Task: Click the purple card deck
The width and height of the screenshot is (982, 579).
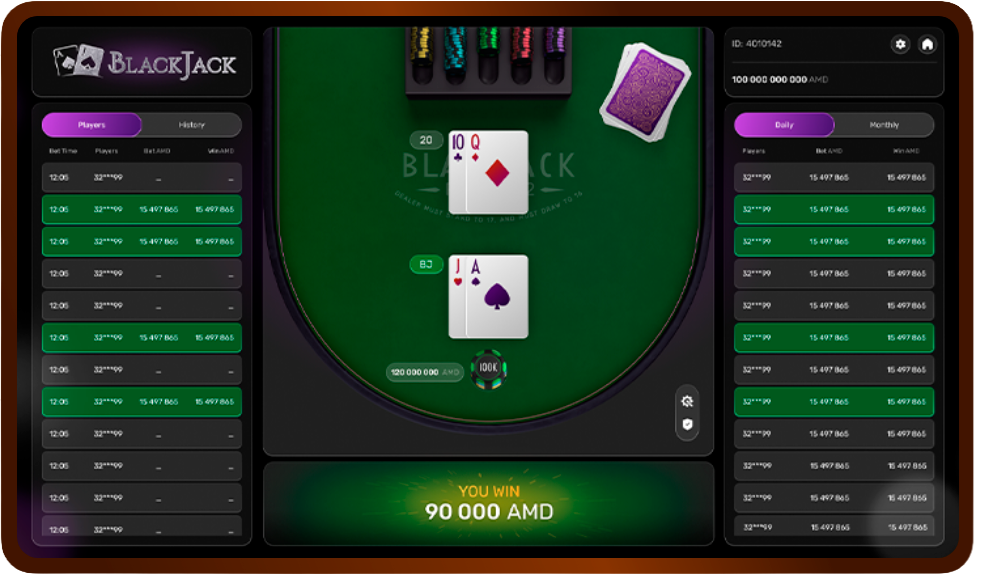Action: click(644, 92)
